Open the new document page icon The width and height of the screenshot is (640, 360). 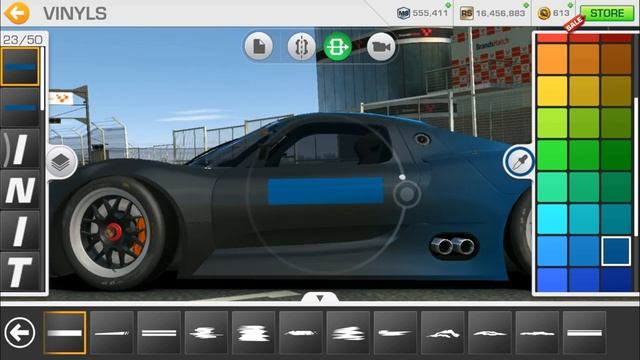tap(259, 47)
